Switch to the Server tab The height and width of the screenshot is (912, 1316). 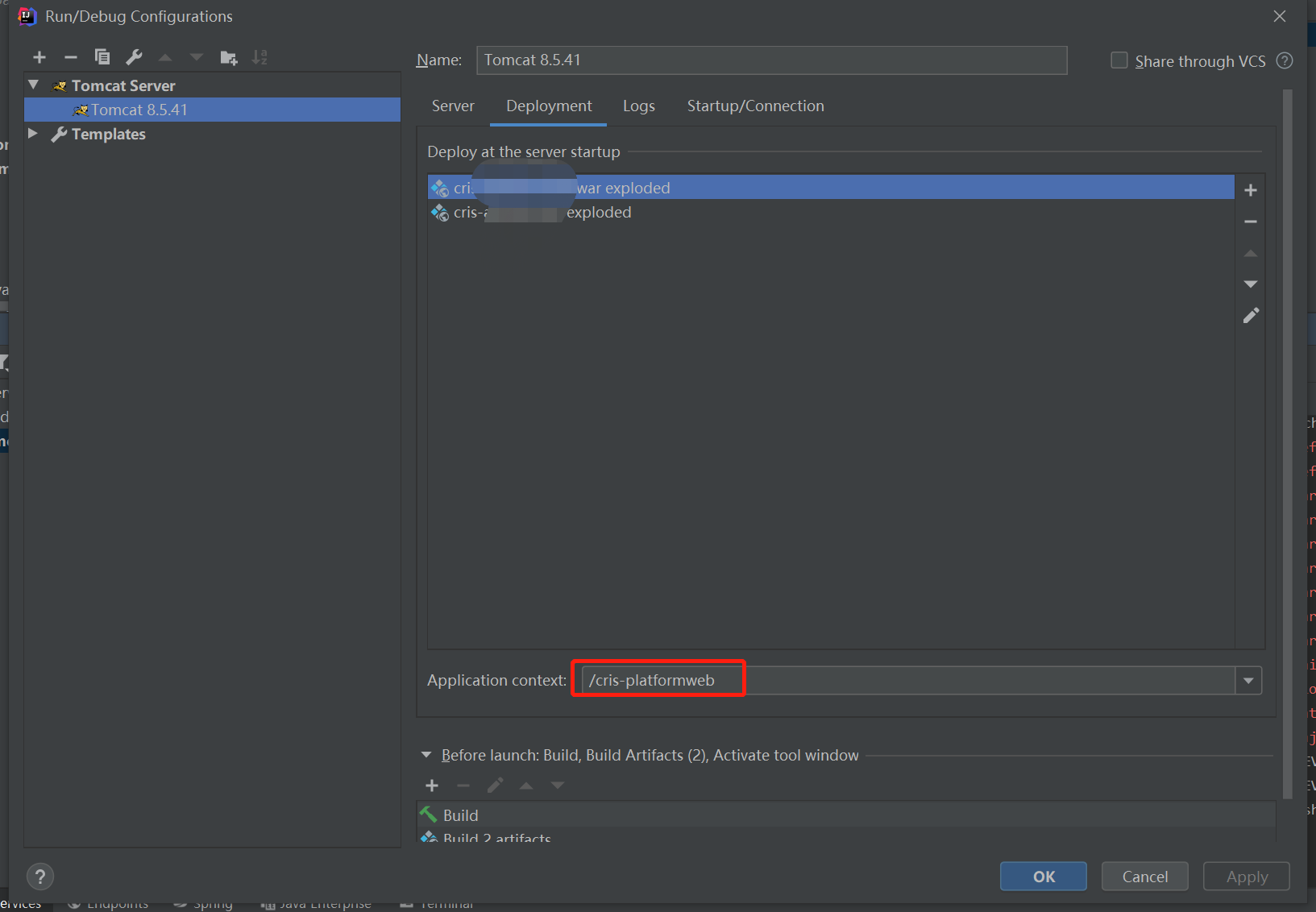453,106
